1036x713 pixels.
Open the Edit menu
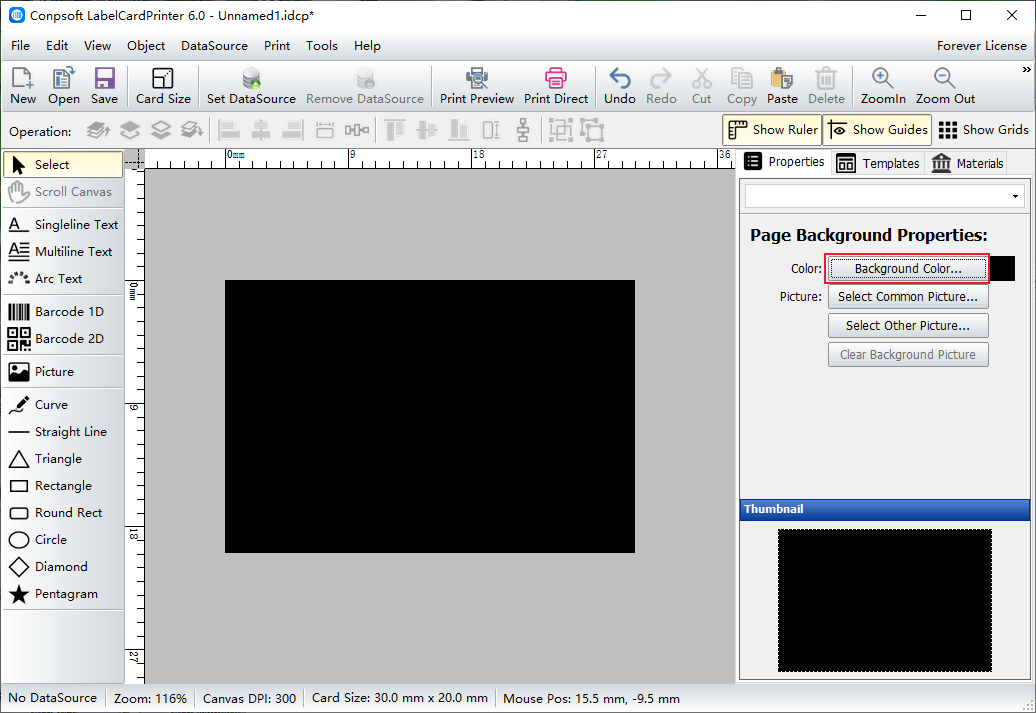click(57, 46)
